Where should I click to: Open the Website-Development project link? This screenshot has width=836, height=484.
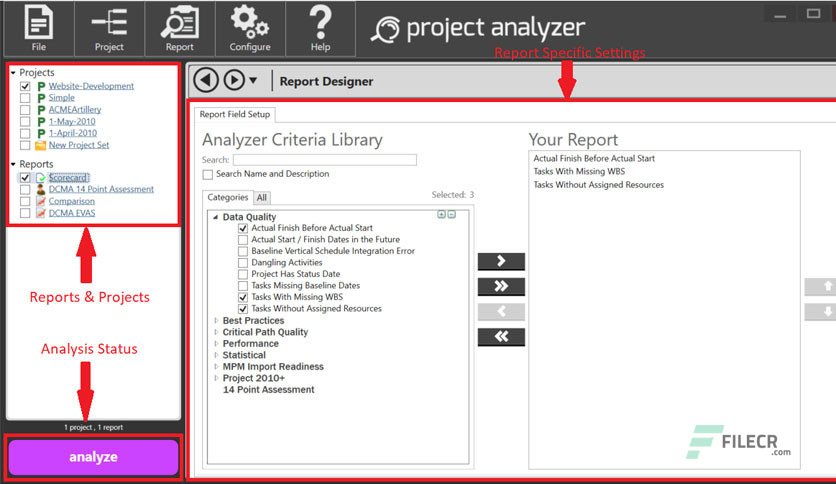91,86
